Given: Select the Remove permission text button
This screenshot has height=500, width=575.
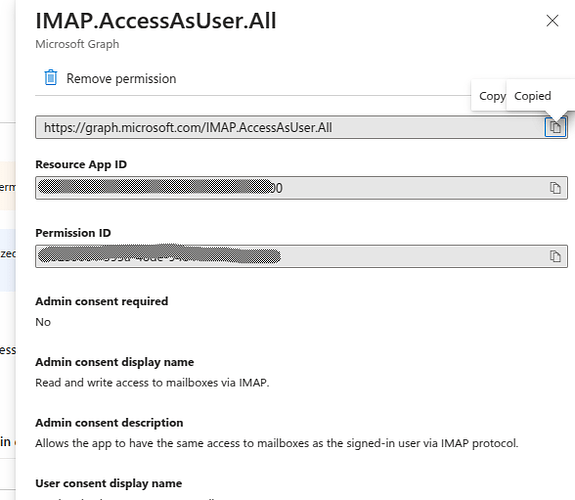Looking at the screenshot, I should [121, 79].
